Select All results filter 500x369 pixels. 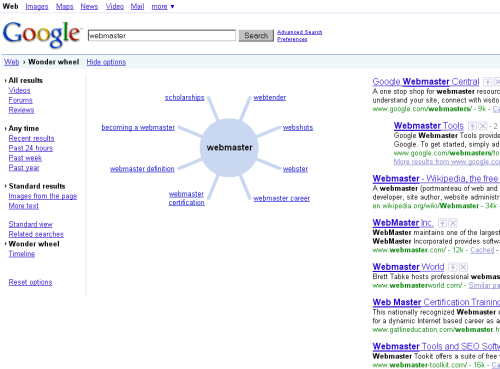coord(26,80)
